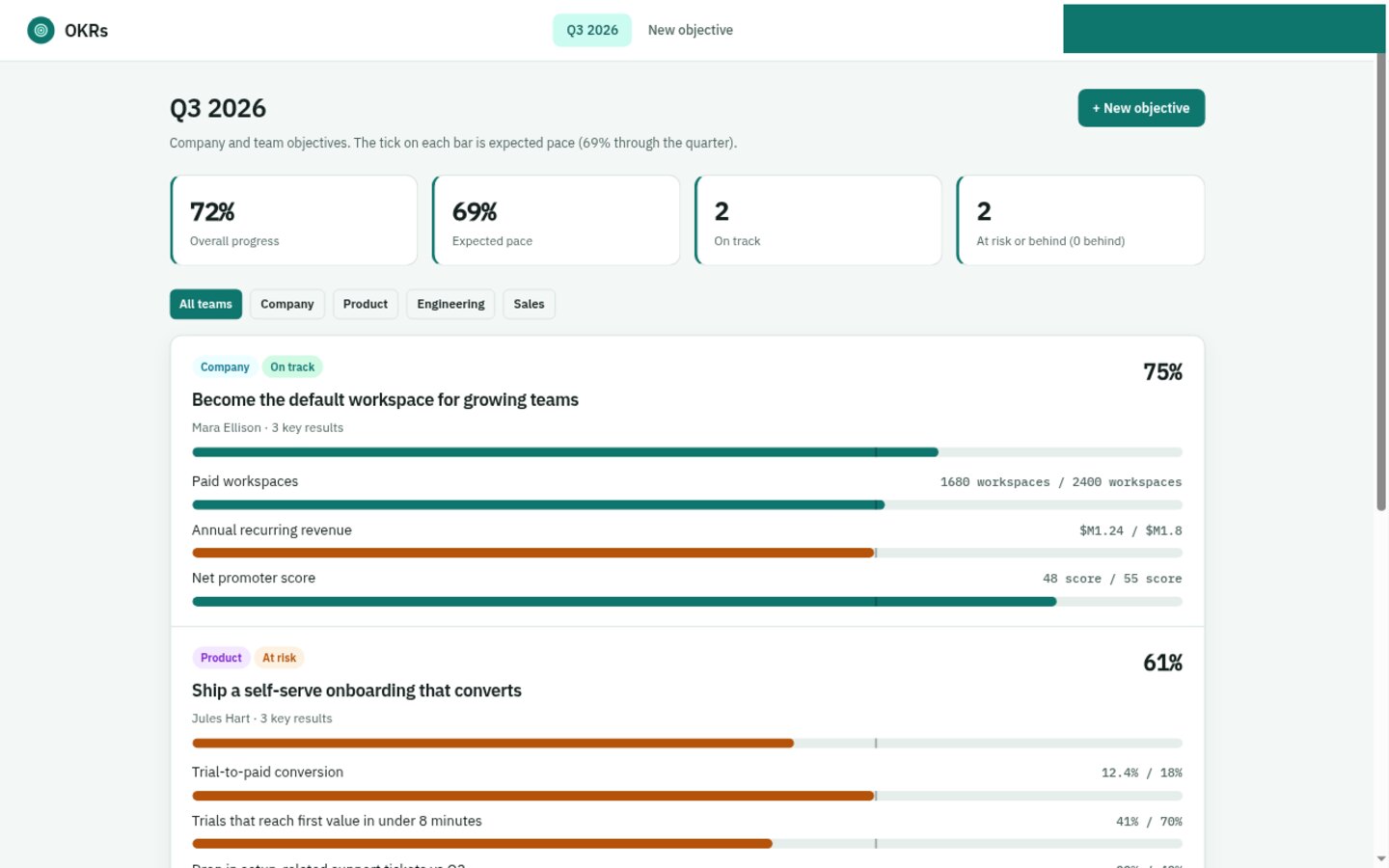
Task: Click the Company tag on first objective
Action: (225, 366)
